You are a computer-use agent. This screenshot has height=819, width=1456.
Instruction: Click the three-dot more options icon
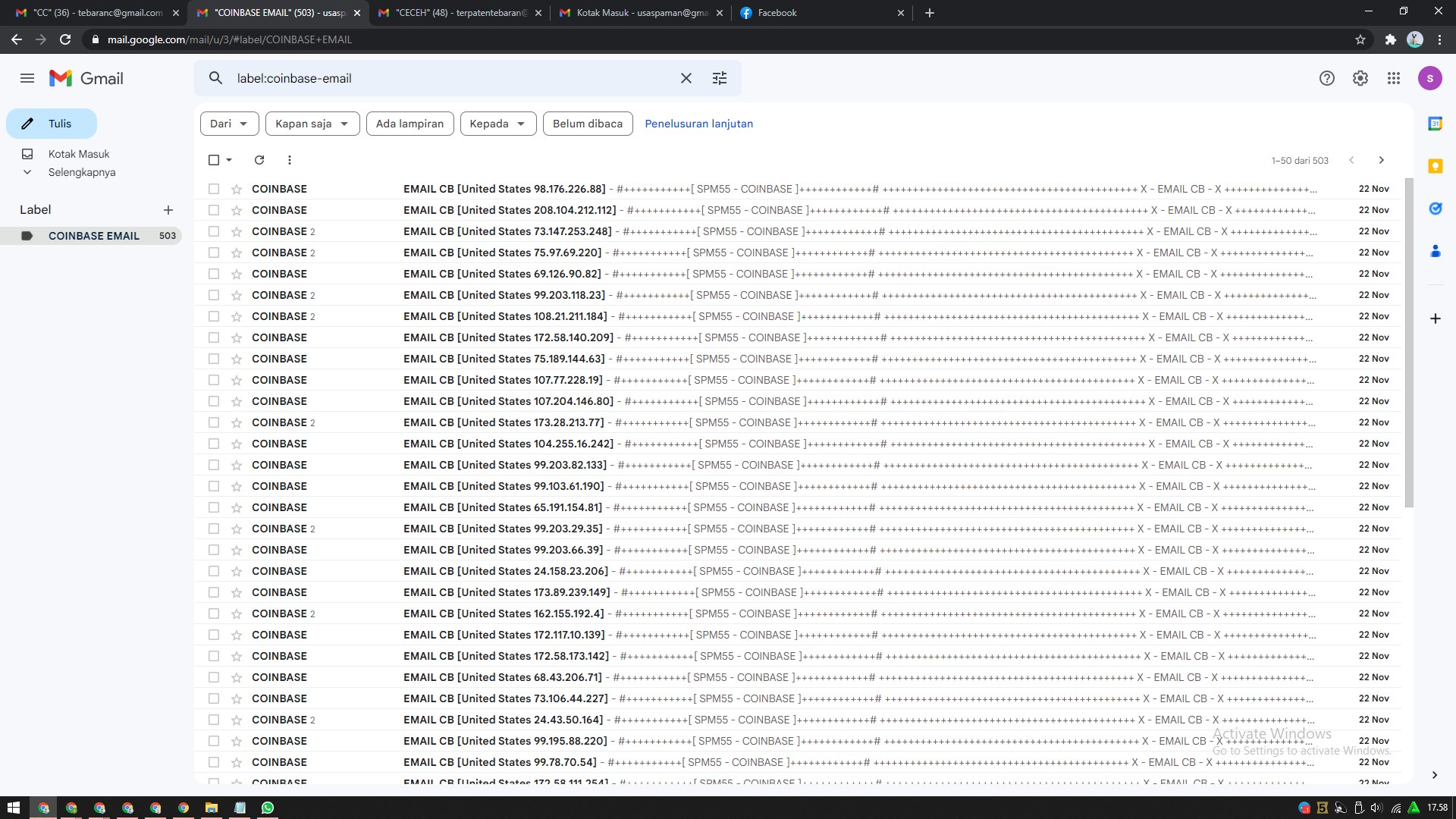[x=290, y=160]
